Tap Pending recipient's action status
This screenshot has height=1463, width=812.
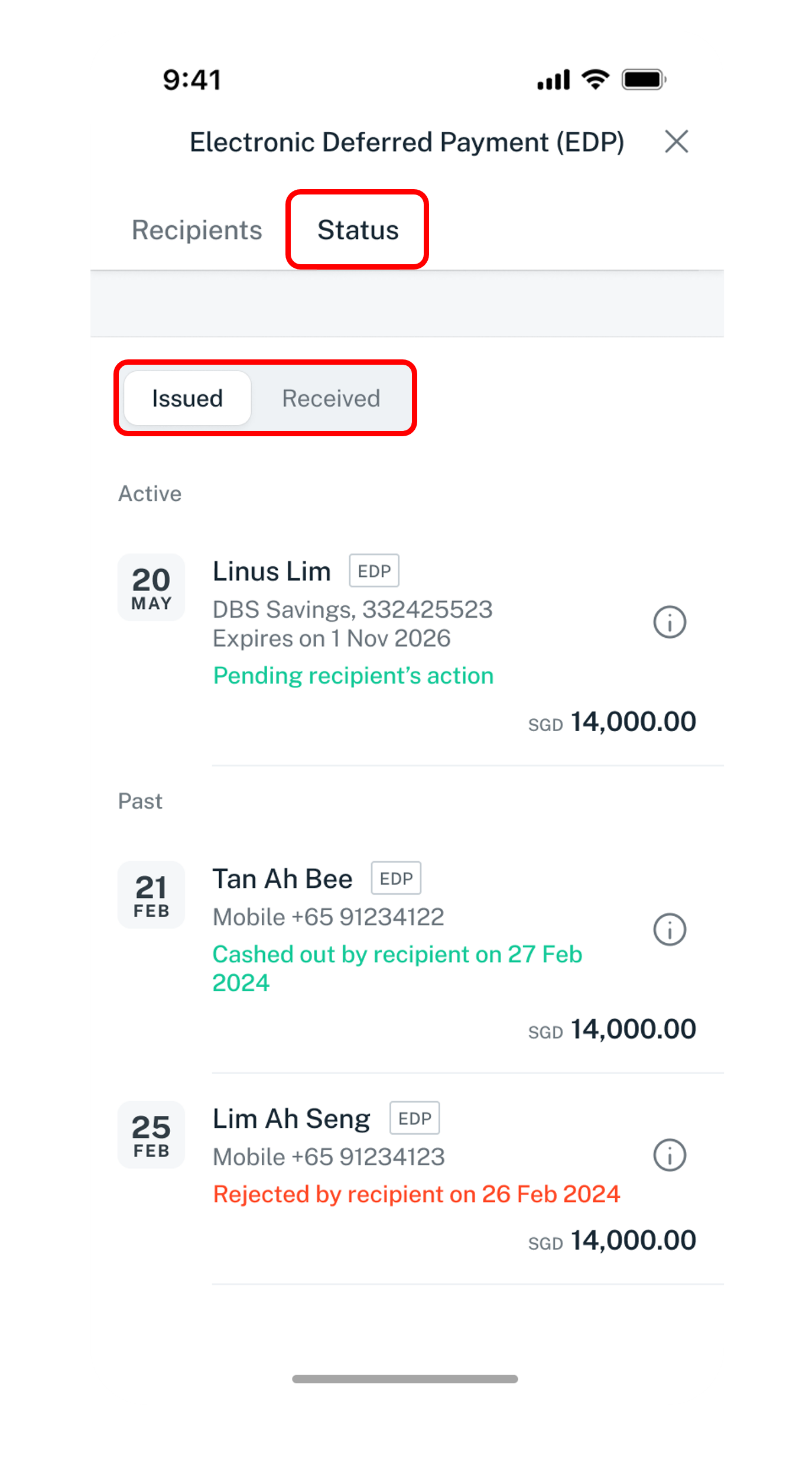(x=353, y=675)
